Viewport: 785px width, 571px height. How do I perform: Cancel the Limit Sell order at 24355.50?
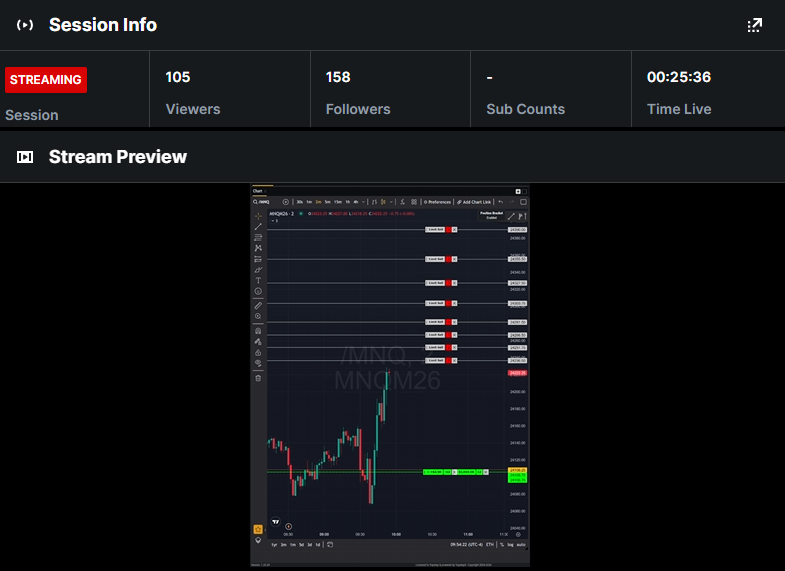(455, 259)
